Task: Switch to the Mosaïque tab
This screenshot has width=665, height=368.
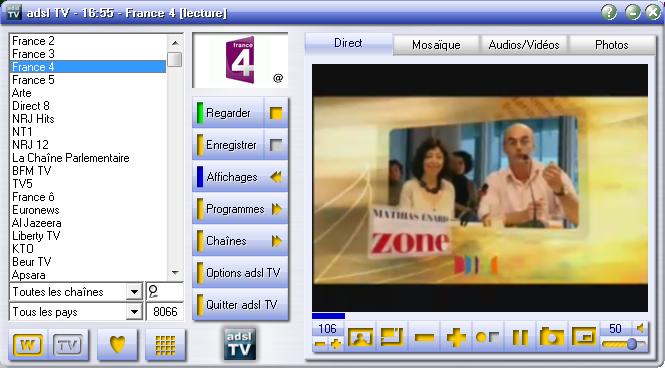Action: 436,45
